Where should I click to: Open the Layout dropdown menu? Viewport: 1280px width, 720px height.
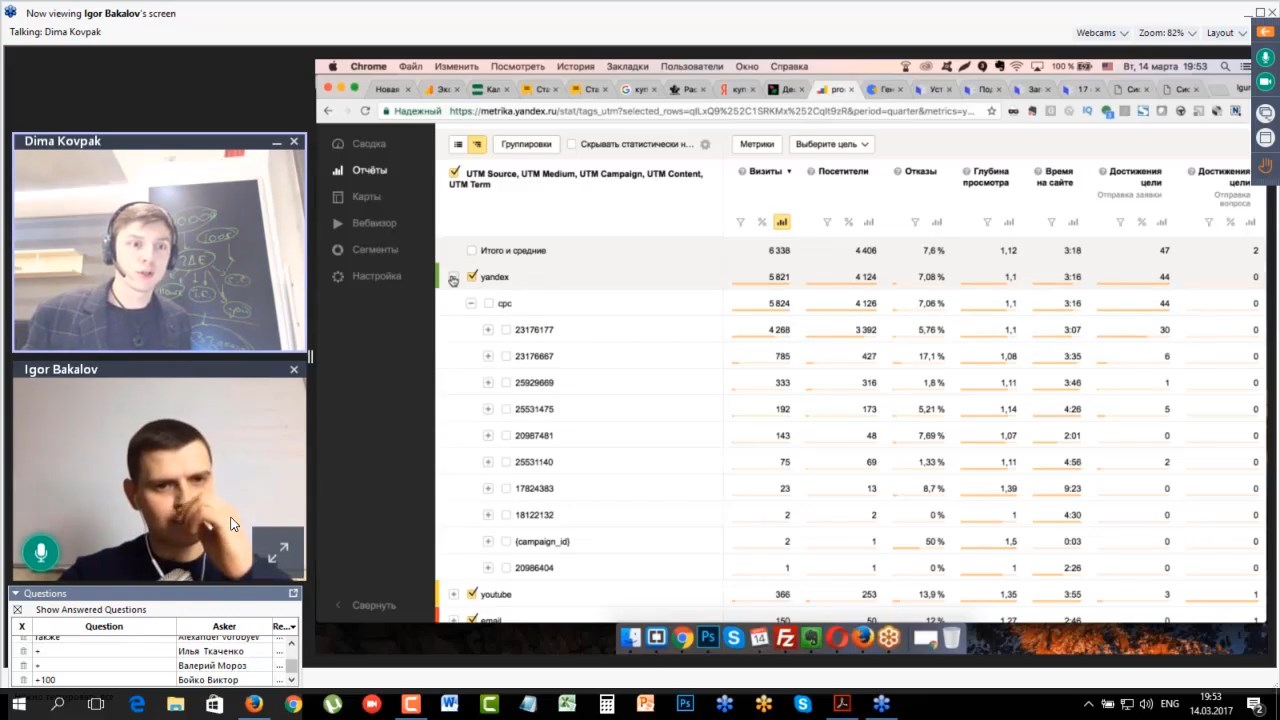1225,33
